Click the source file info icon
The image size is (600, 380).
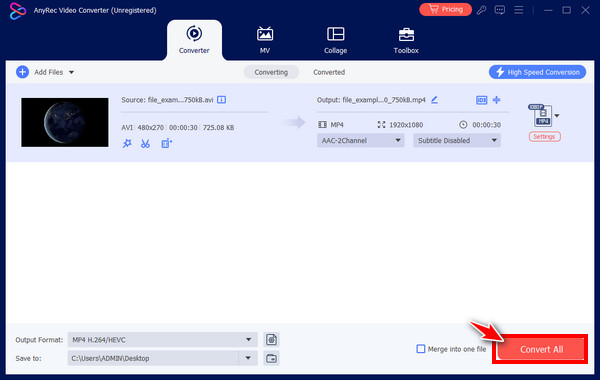point(222,99)
